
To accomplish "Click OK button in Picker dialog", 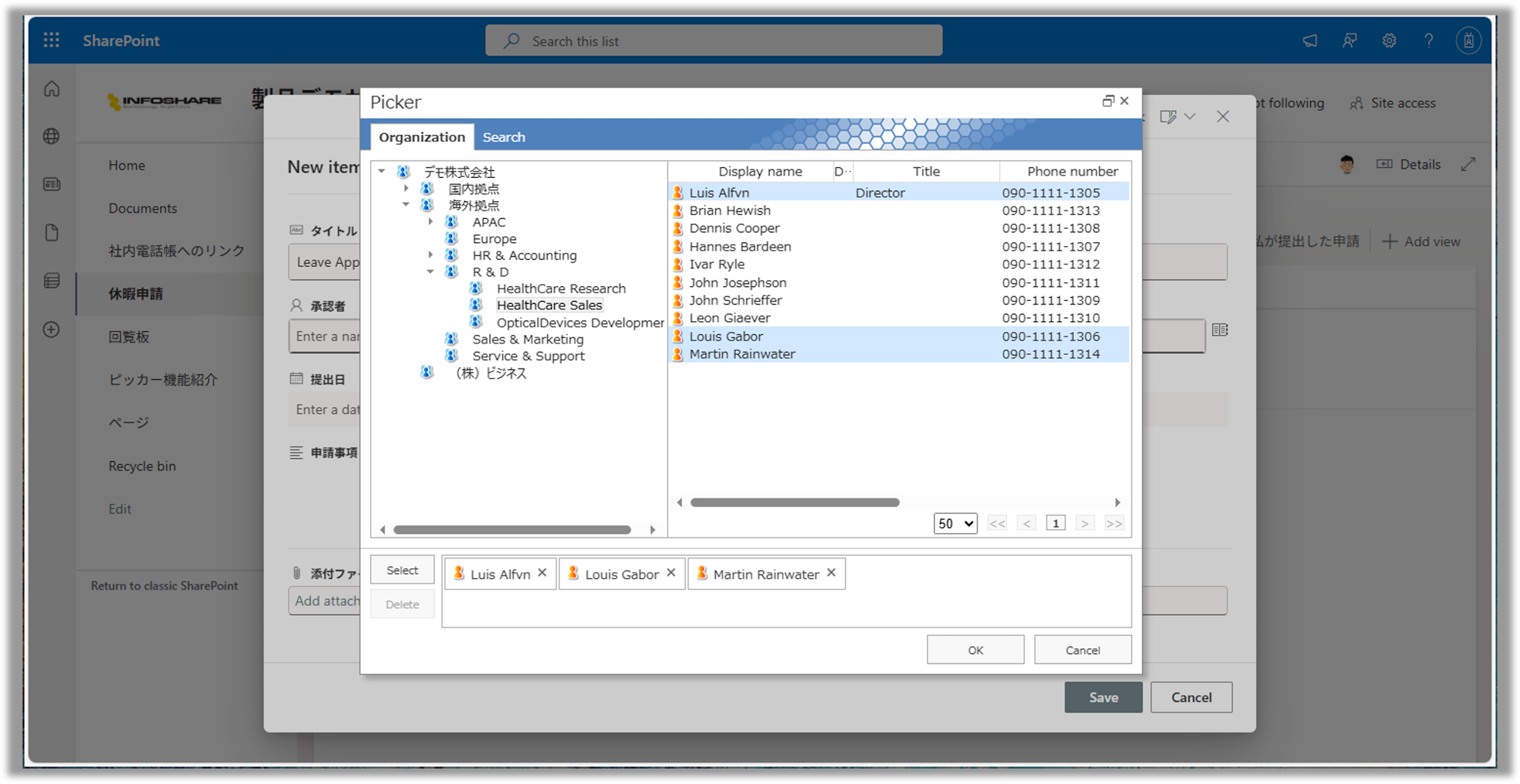I will 975,650.
